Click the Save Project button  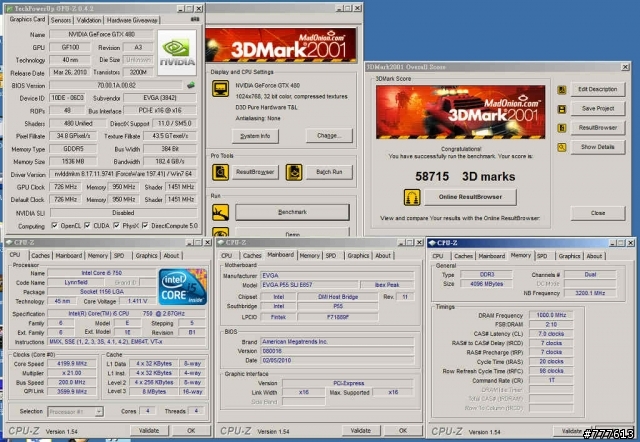598,109
